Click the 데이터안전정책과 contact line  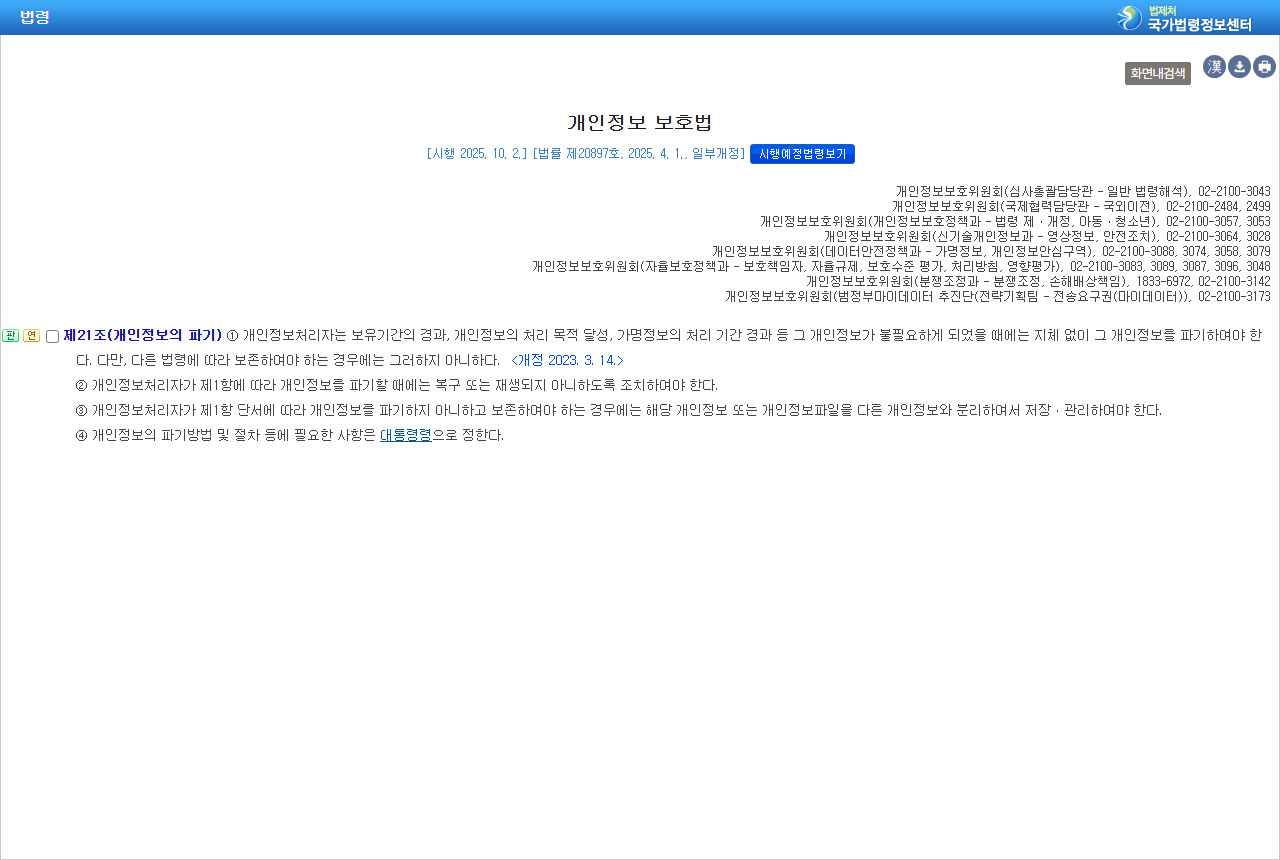(991, 251)
